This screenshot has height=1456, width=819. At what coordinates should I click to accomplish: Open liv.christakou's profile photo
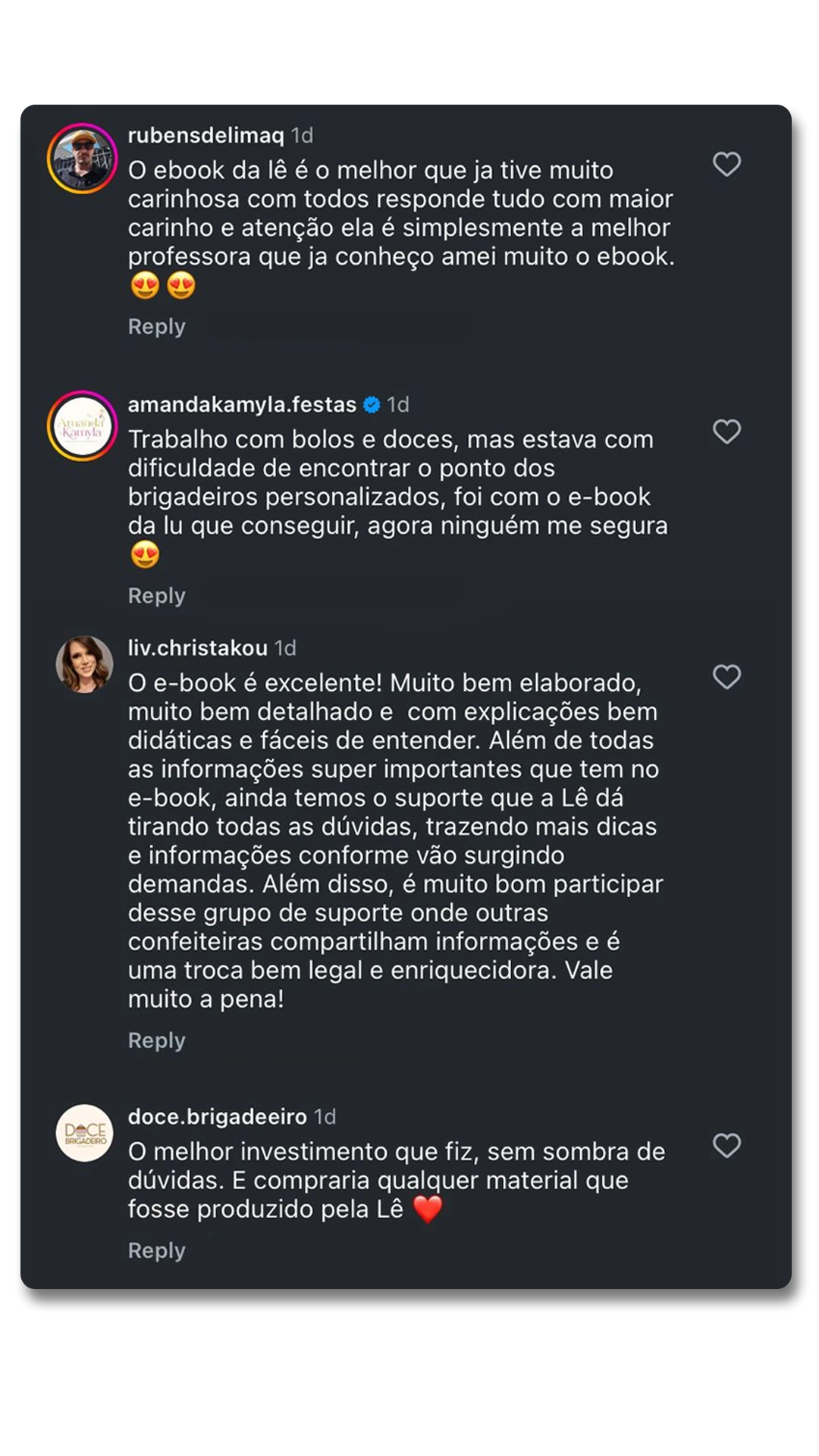(84, 664)
